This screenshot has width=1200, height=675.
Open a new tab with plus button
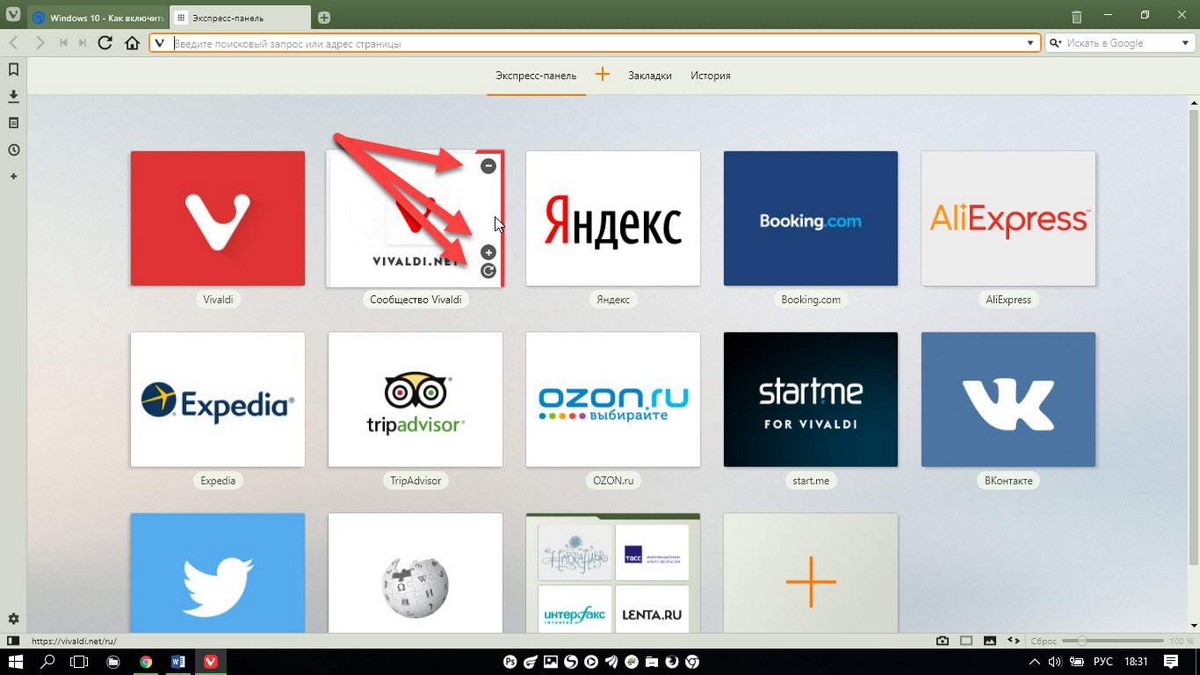point(324,18)
